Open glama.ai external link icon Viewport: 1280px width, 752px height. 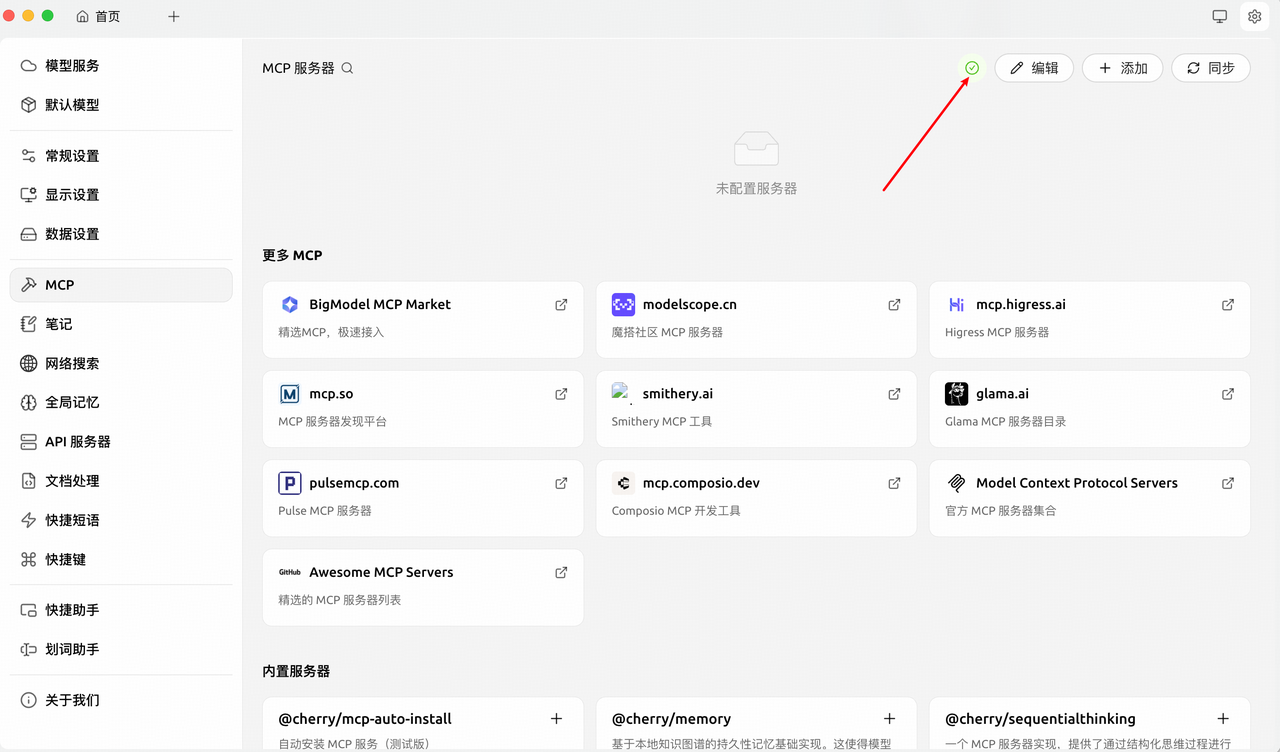[1227, 394]
